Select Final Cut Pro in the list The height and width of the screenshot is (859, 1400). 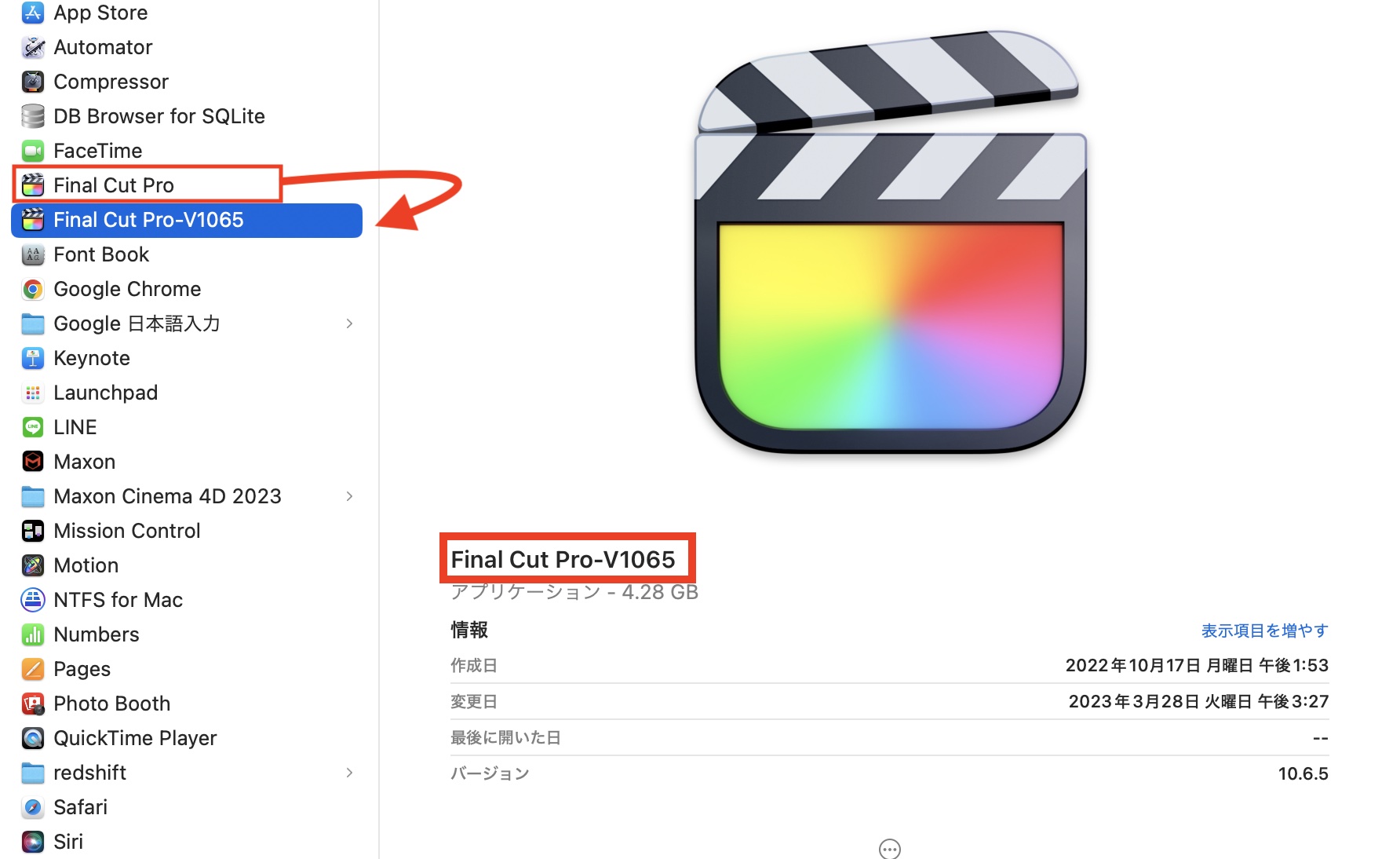pos(114,185)
